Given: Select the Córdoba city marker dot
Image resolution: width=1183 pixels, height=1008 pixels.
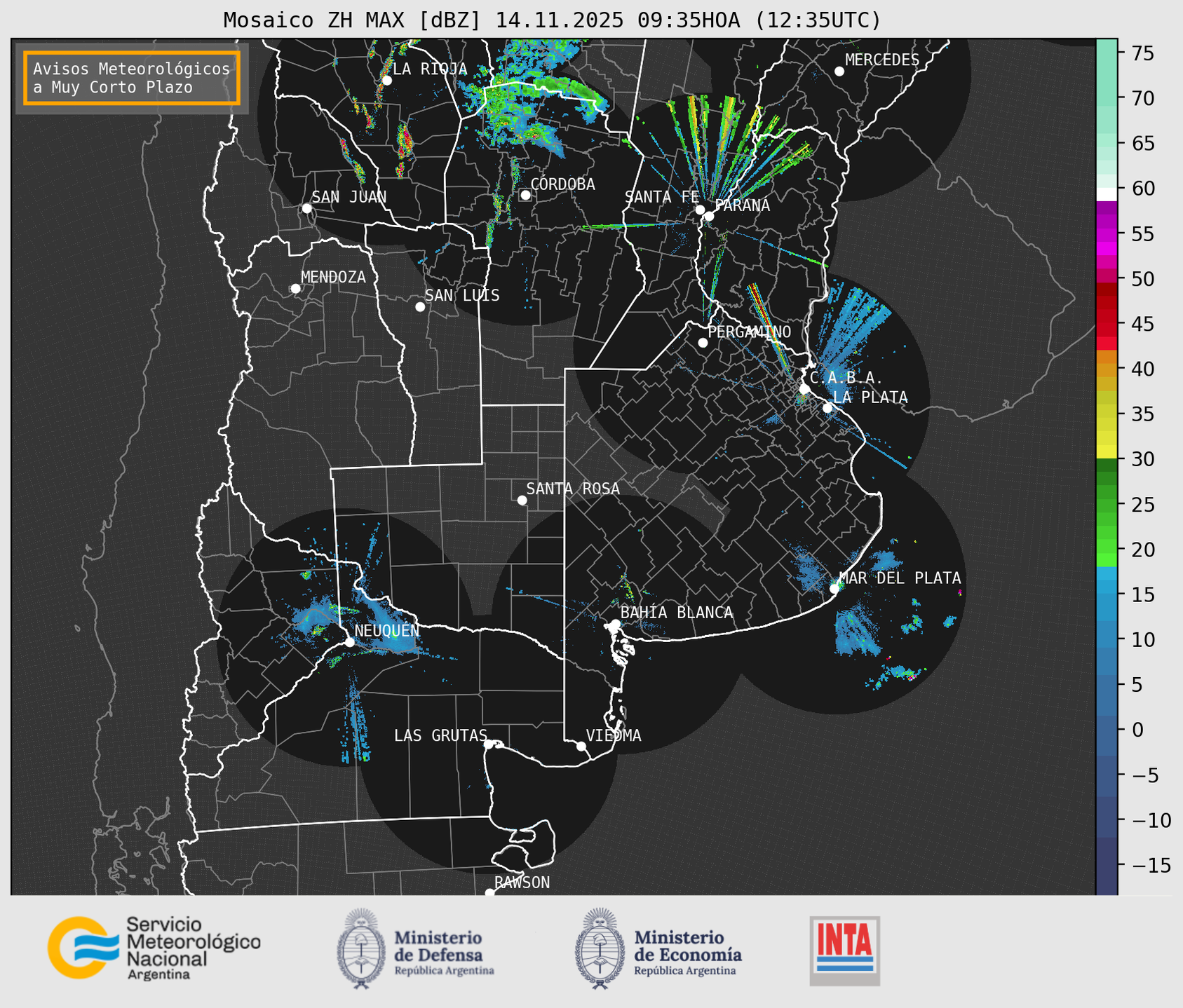Looking at the screenshot, I should pos(525,195).
